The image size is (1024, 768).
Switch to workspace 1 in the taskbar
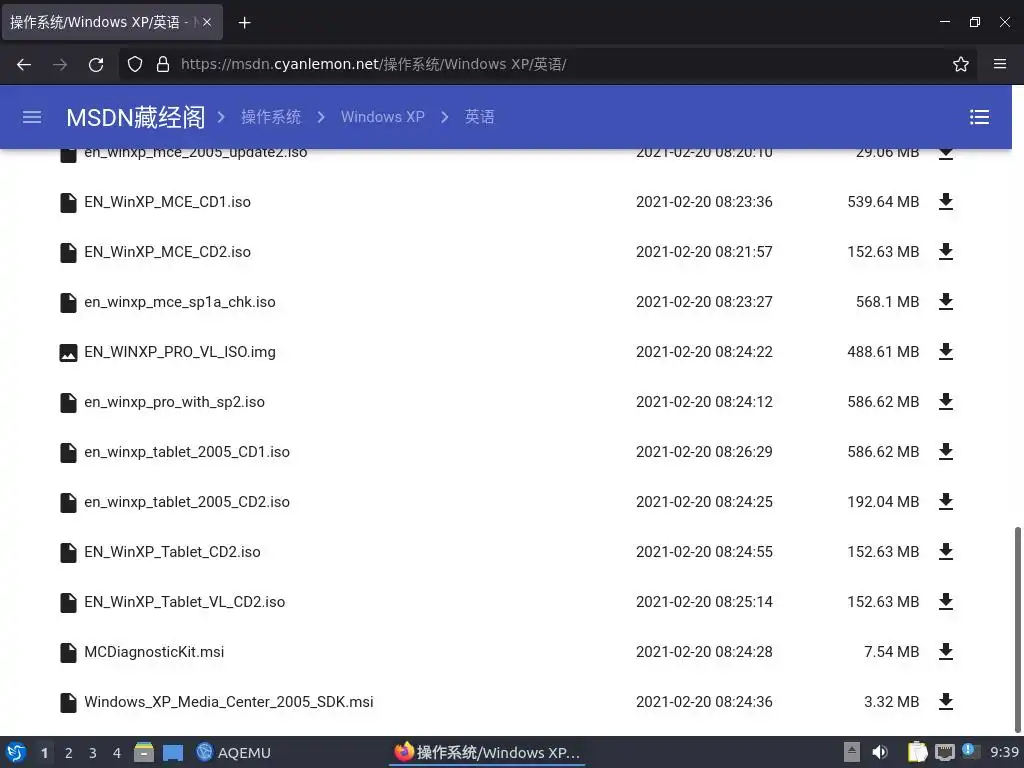pos(44,753)
